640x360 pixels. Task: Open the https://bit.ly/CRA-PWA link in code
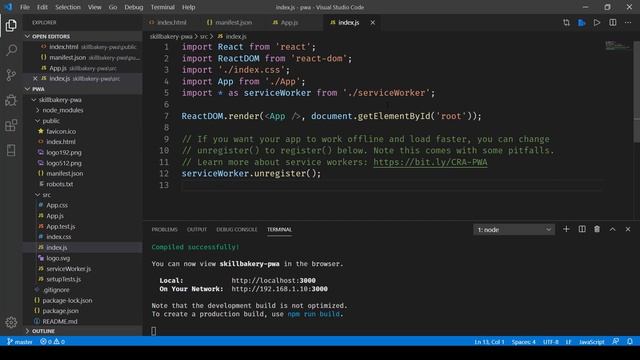430,162
